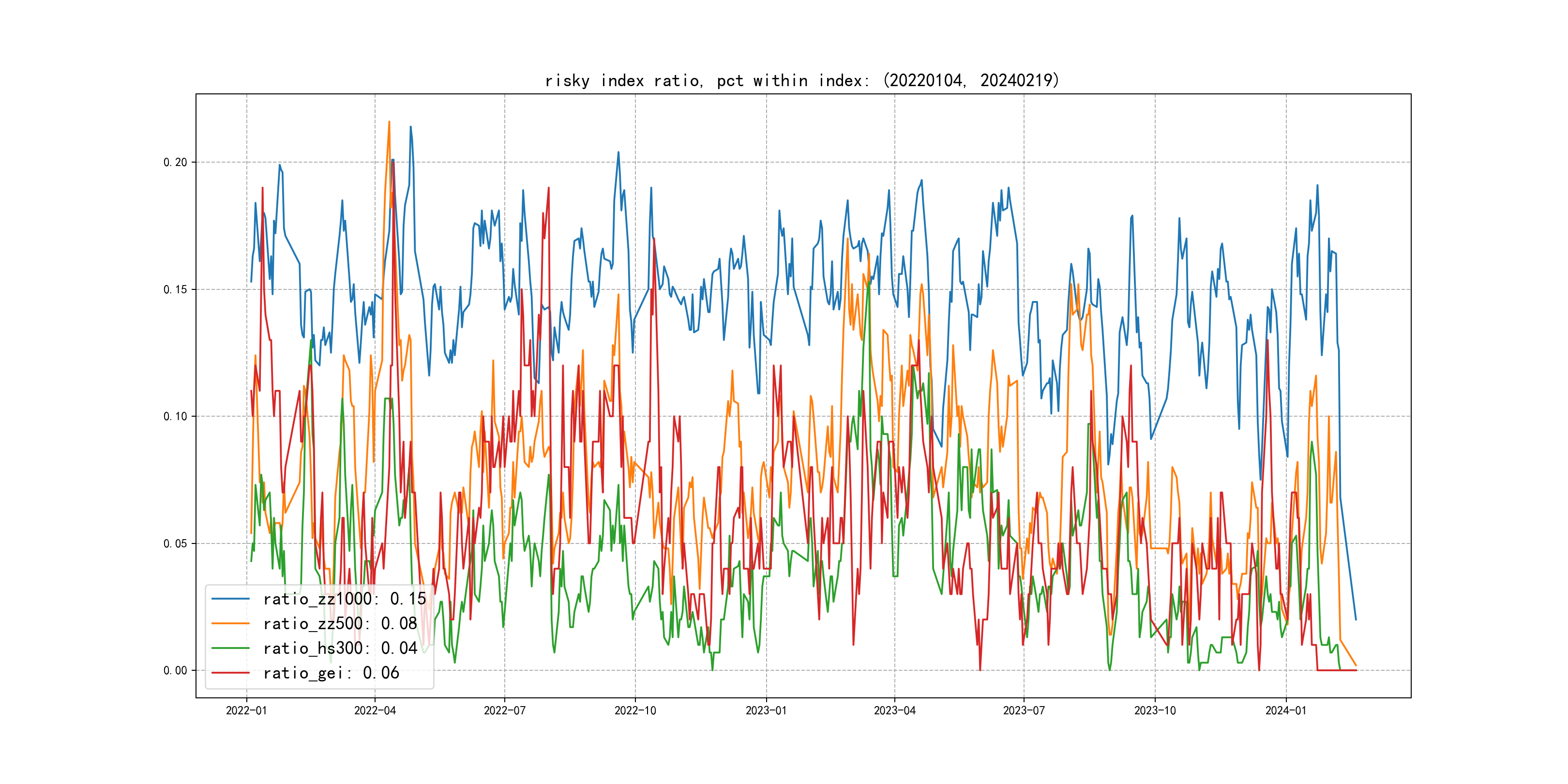The height and width of the screenshot is (784, 1568).
Task: Click the 2022-01 x-axis label
Action: 246,711
